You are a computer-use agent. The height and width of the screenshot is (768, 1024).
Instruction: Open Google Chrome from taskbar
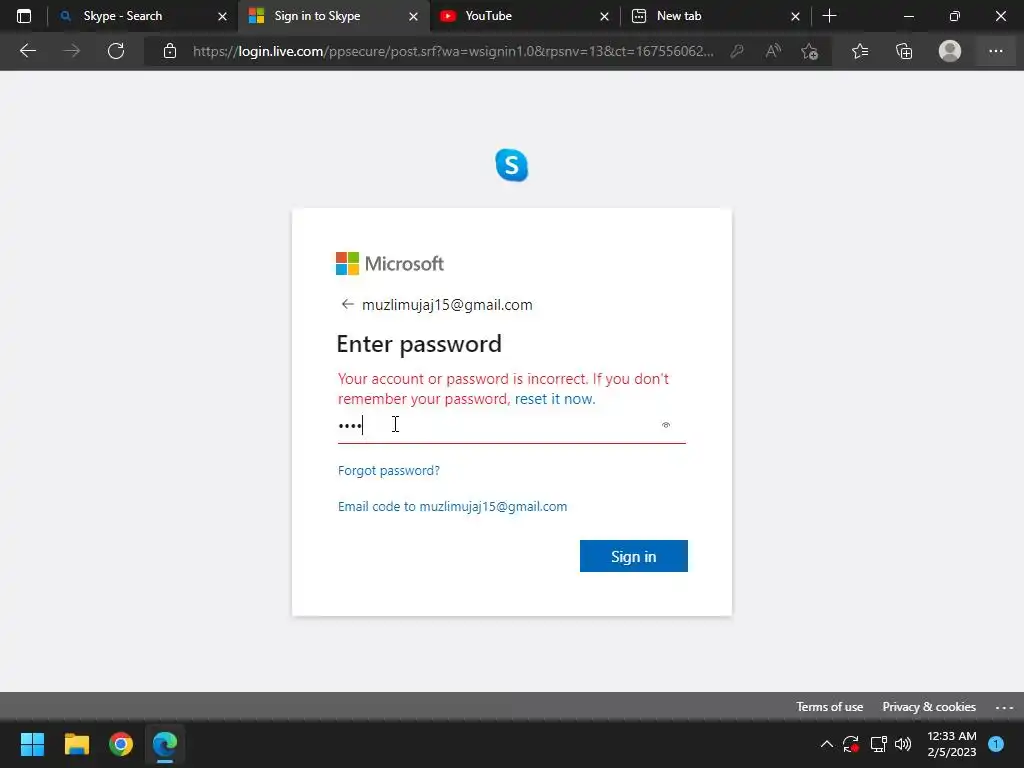click(121, 744)
